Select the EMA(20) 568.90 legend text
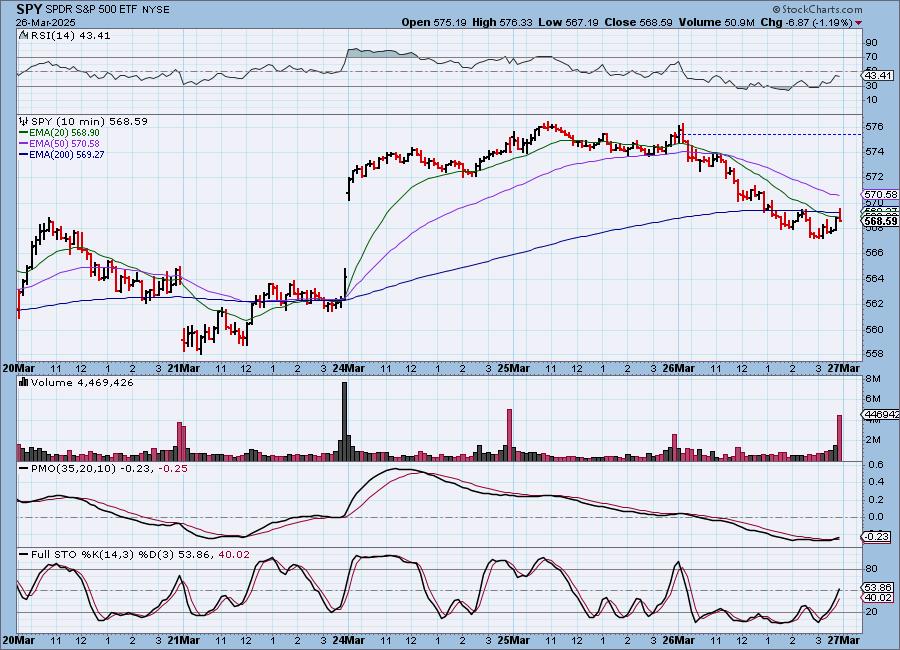900x650 pixels. [x=64, y=133]
